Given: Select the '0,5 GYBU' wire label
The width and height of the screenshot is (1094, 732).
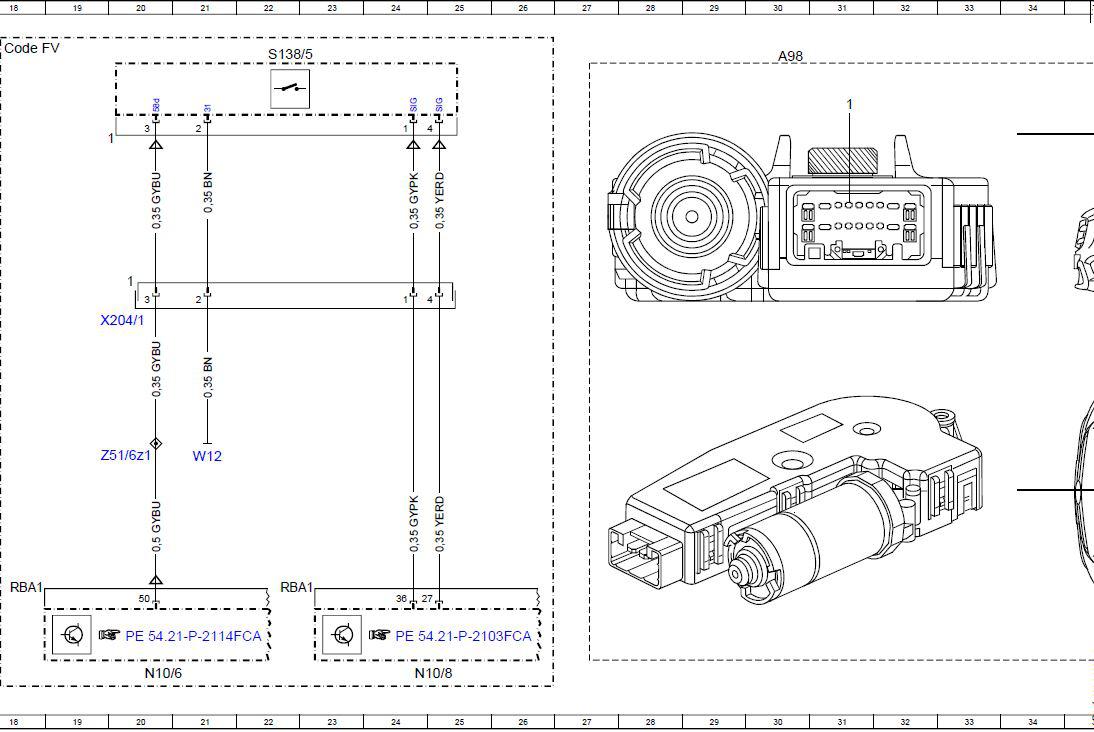Looking at the screenshot, I should pyautogui.click(x=156, y=526).
